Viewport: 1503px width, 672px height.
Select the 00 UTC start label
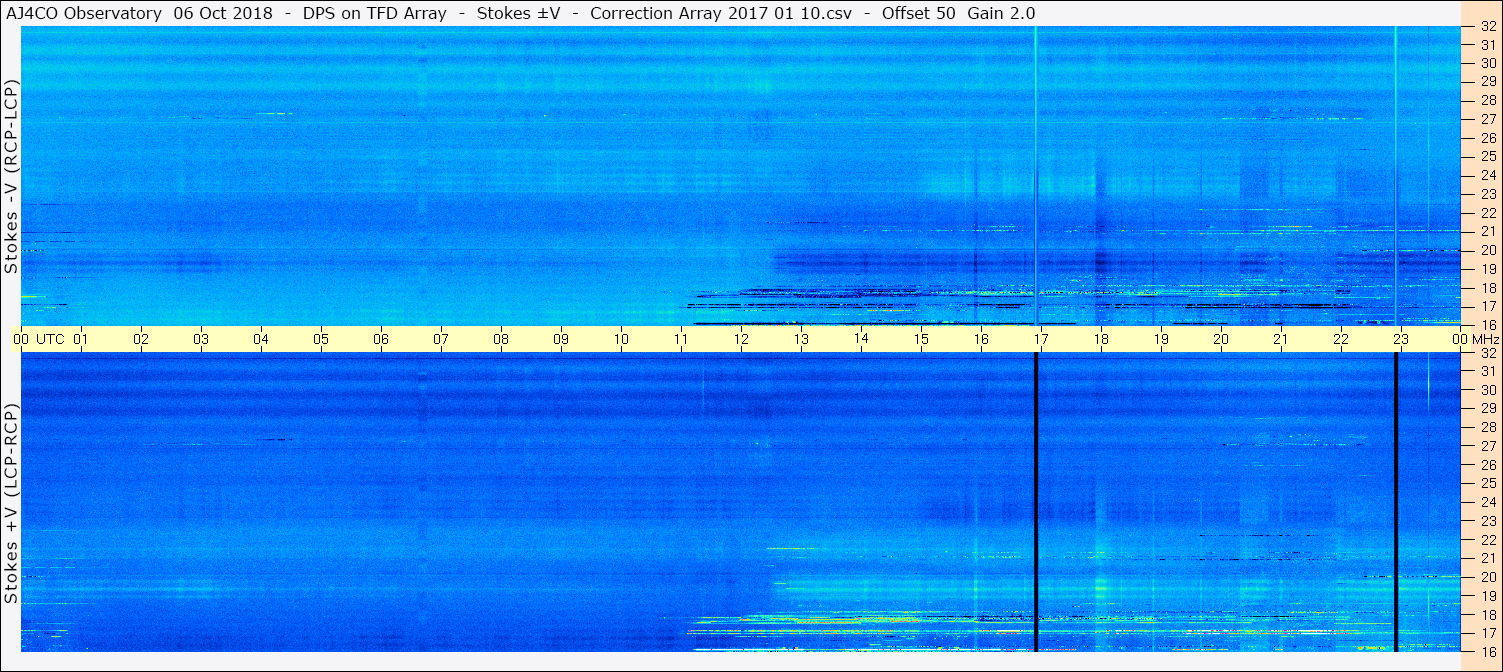(x=39, y=339)
